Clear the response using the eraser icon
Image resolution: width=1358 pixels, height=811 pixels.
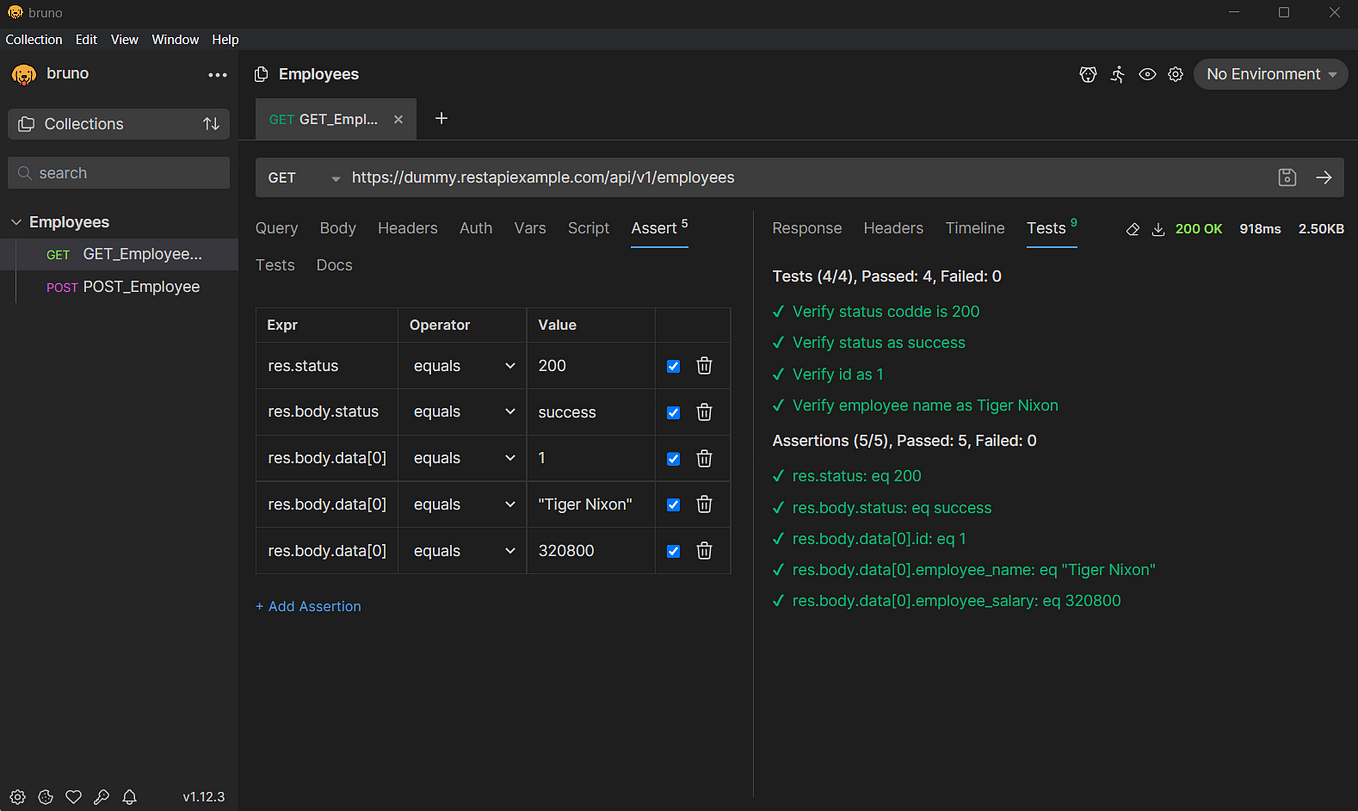coord(1132,229)
